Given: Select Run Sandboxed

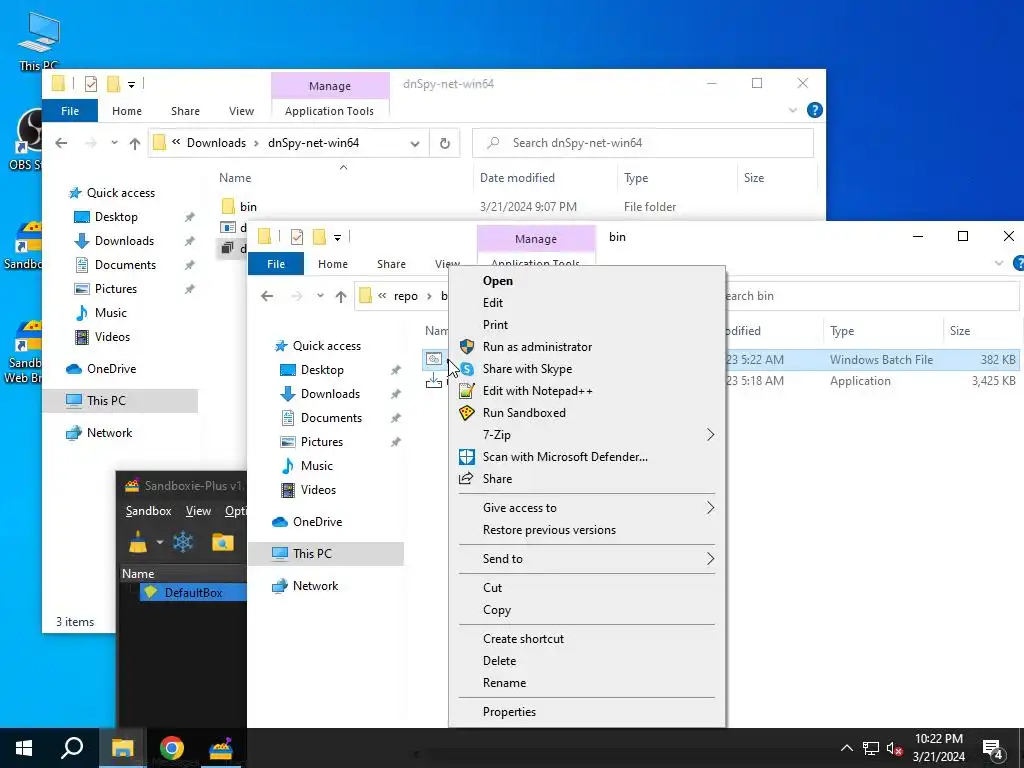Looking at the screenshot, I should click(587, 413).
